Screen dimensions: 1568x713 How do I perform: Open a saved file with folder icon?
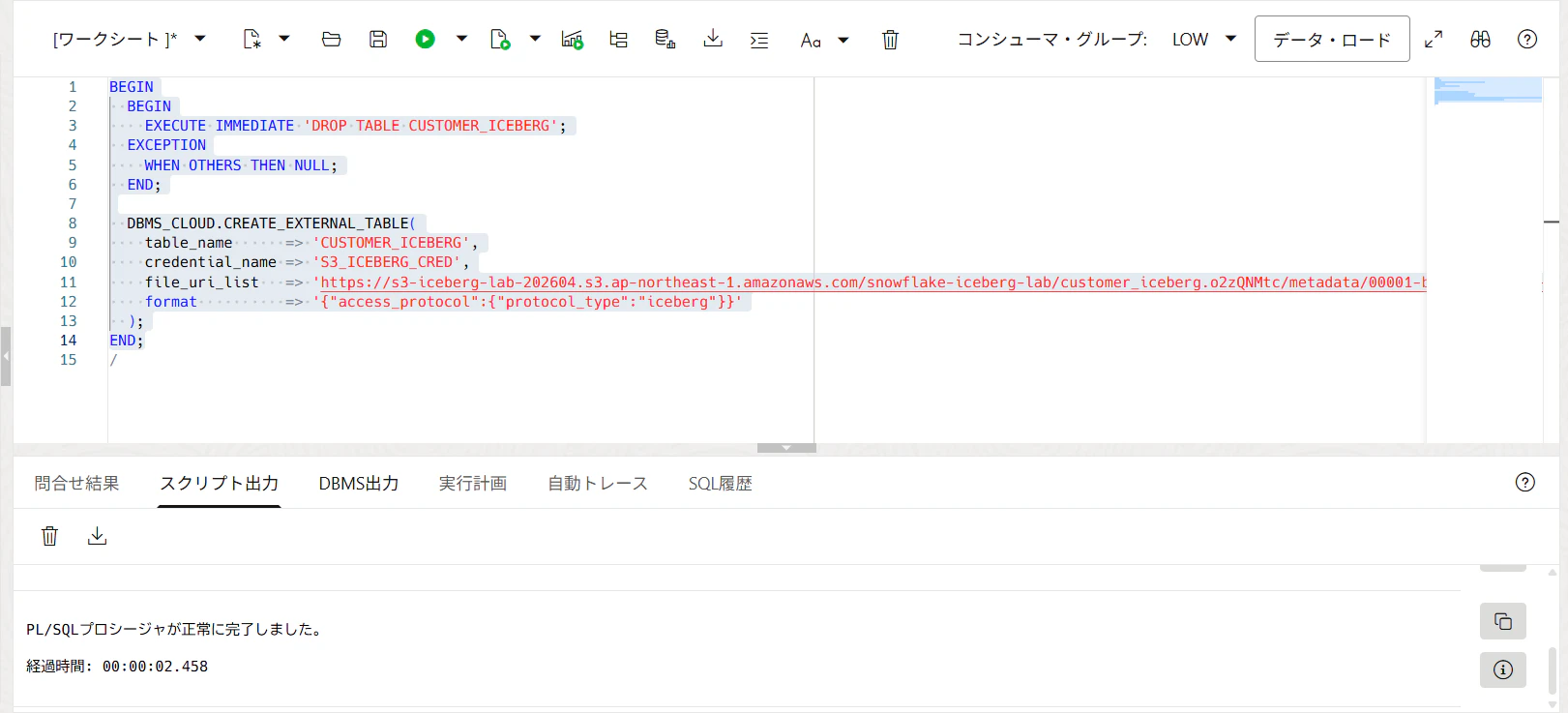tap(332, 39)
